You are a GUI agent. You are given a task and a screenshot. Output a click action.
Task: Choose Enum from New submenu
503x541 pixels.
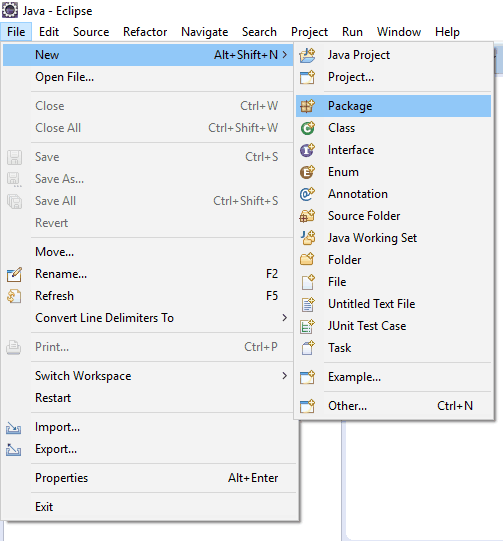point(393,172)
